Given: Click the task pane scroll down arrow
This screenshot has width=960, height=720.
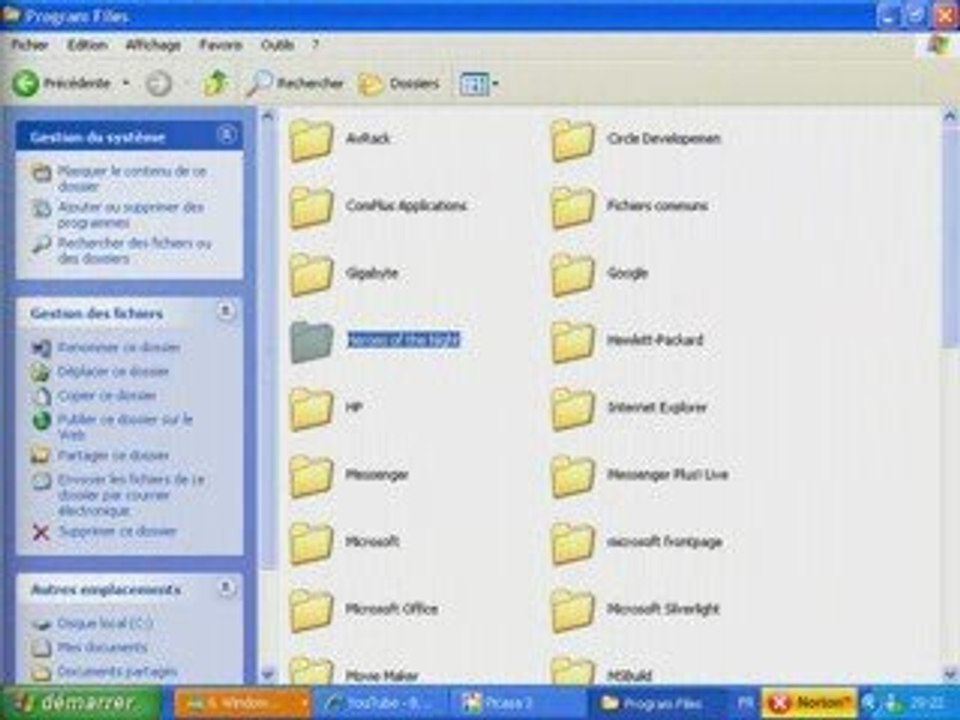Looking at the screenshot, I should click(x=268, y=673).
